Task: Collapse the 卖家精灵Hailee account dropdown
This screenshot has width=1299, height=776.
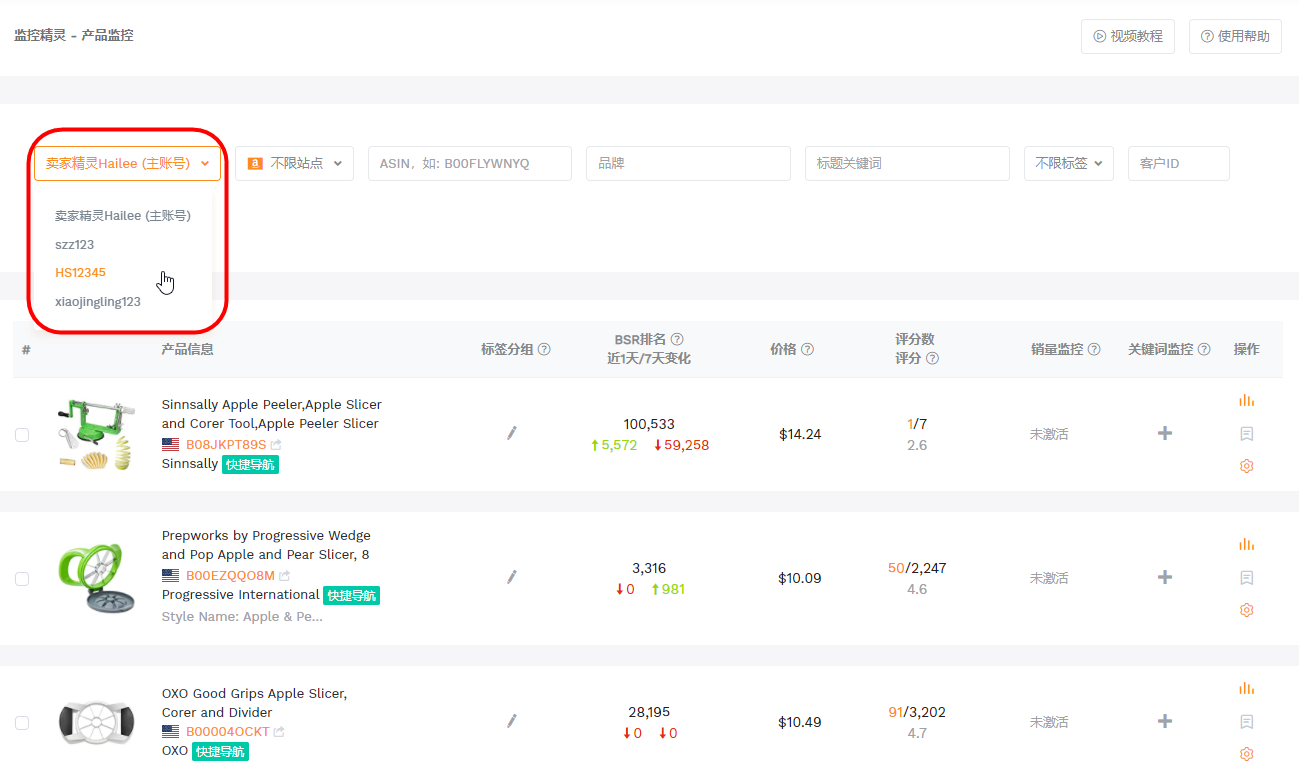Action: point(127,163)
